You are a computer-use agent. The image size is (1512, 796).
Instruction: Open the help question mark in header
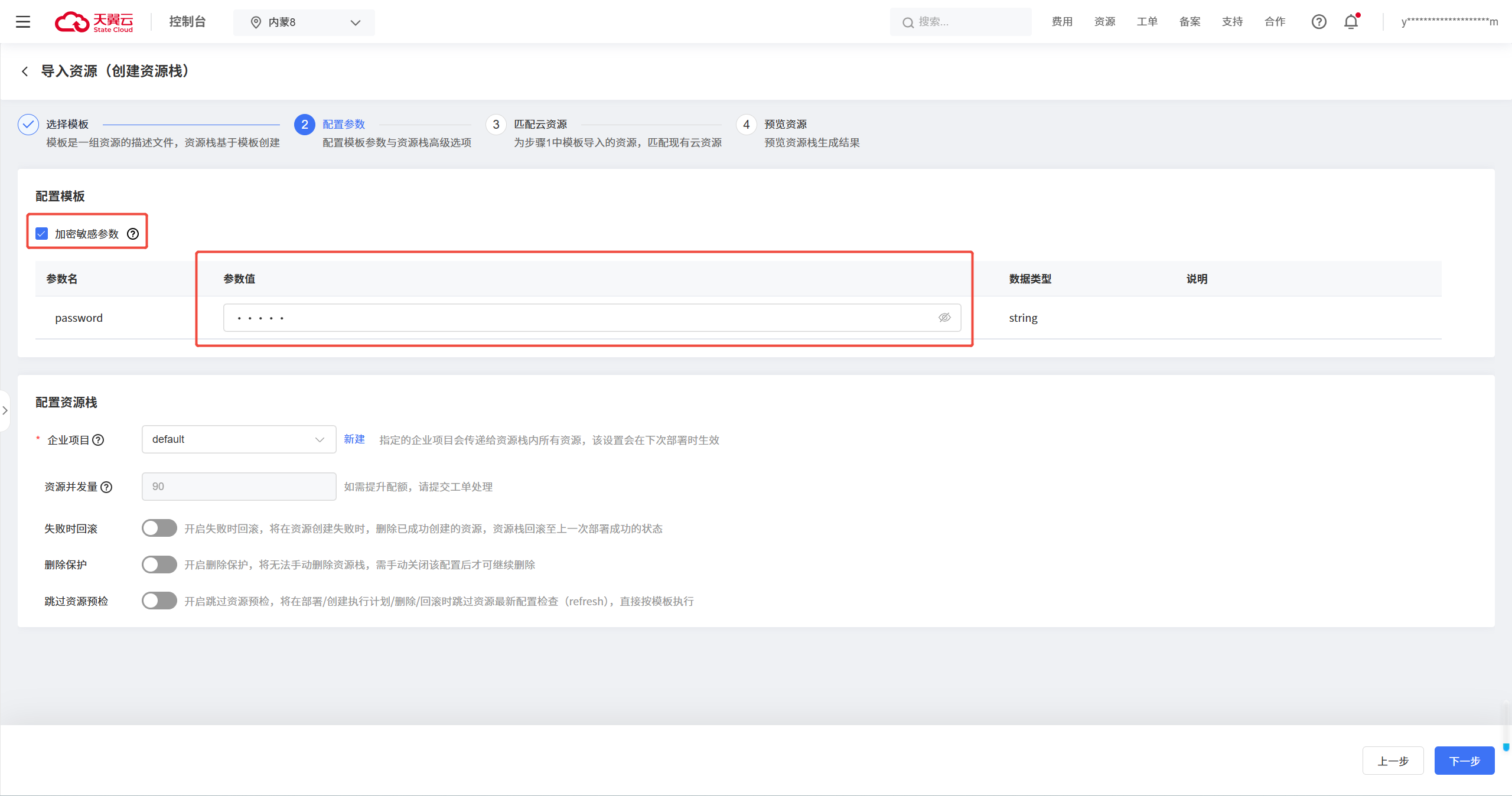pos(1318,22)
